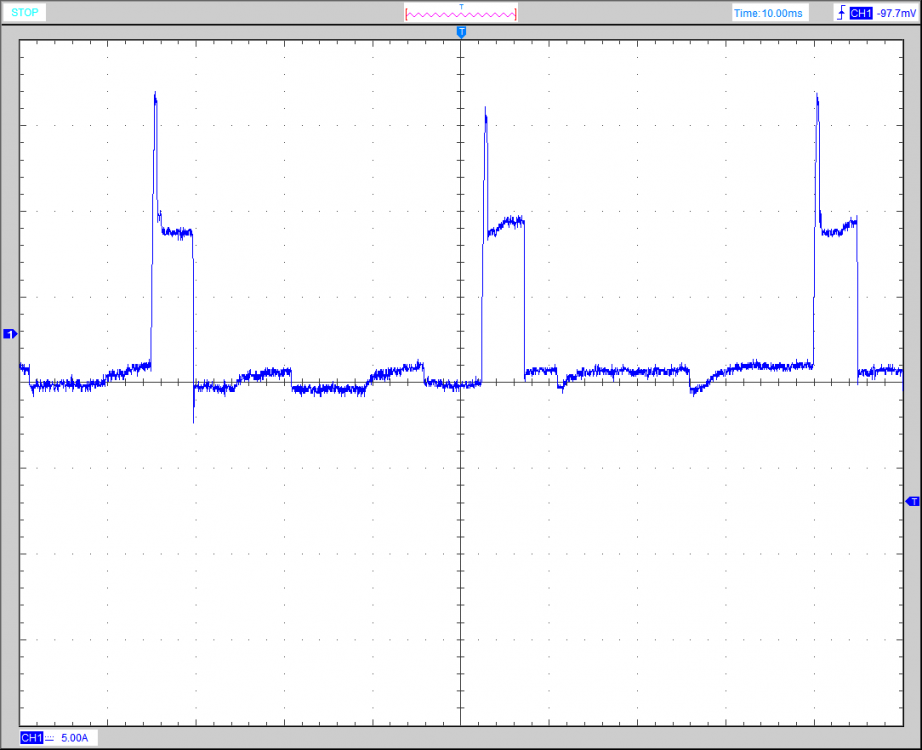Click the plateau of the second current pulse

(507, 224)
